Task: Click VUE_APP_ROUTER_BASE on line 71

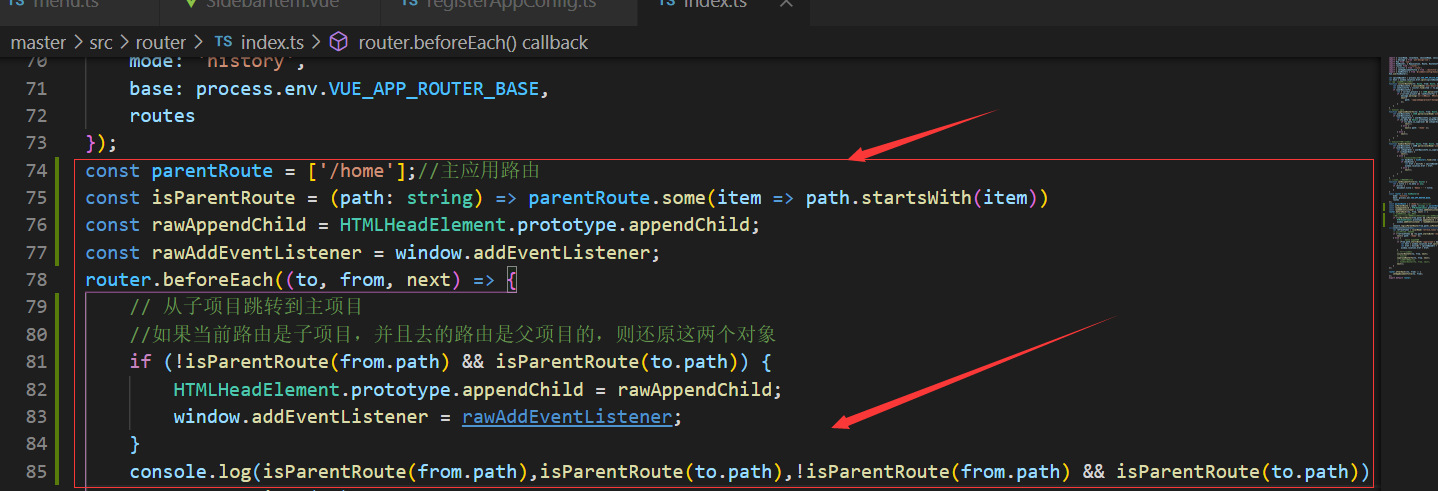Action: pos(435,89)
